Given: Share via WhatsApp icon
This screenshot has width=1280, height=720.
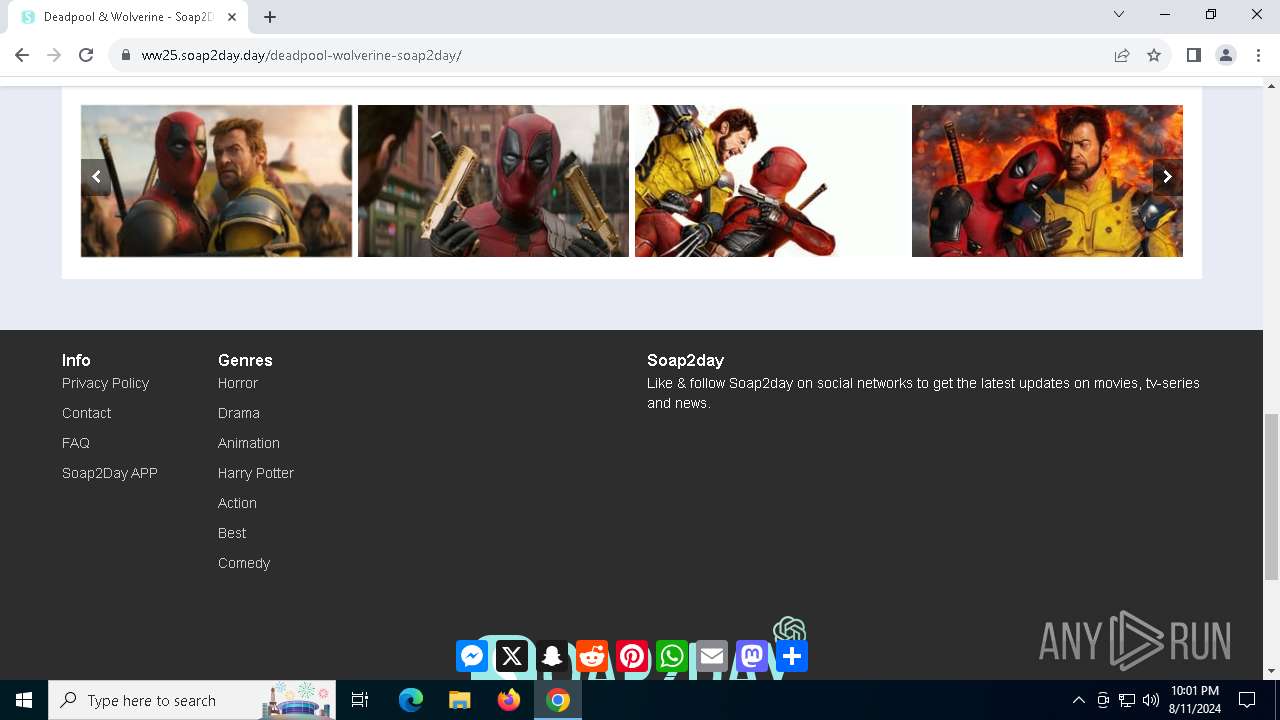Looking at the screenshot, I should pos(672,656).
